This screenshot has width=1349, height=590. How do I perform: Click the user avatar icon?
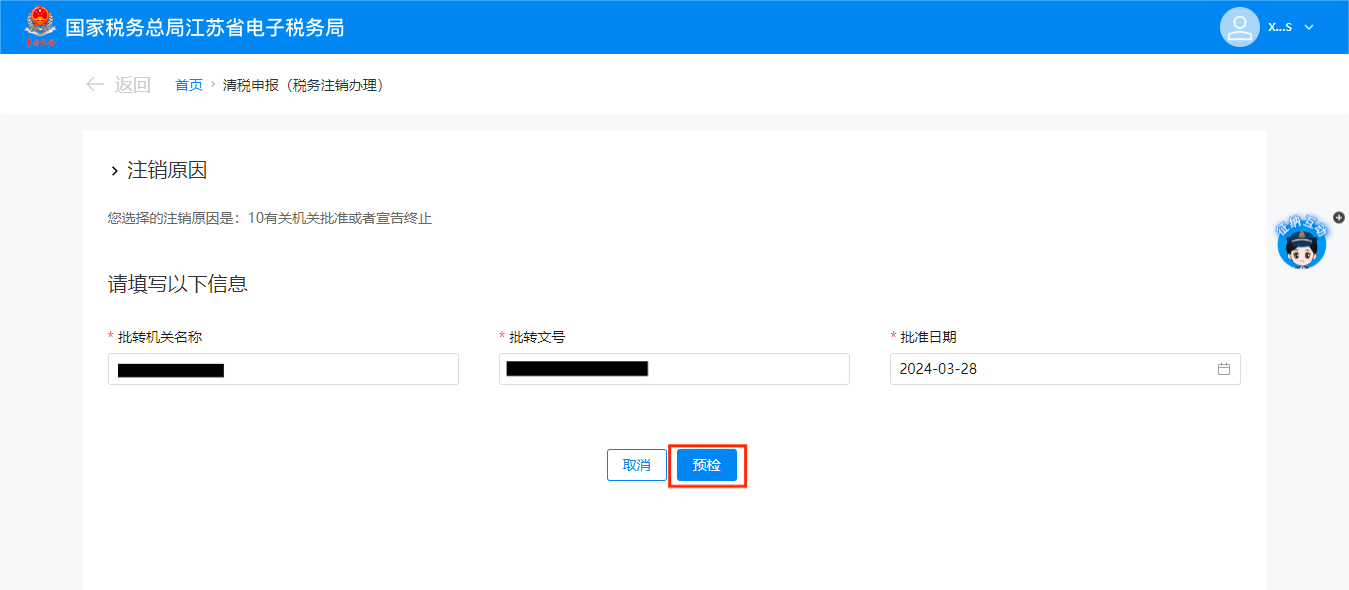(x=1239, y=27)
